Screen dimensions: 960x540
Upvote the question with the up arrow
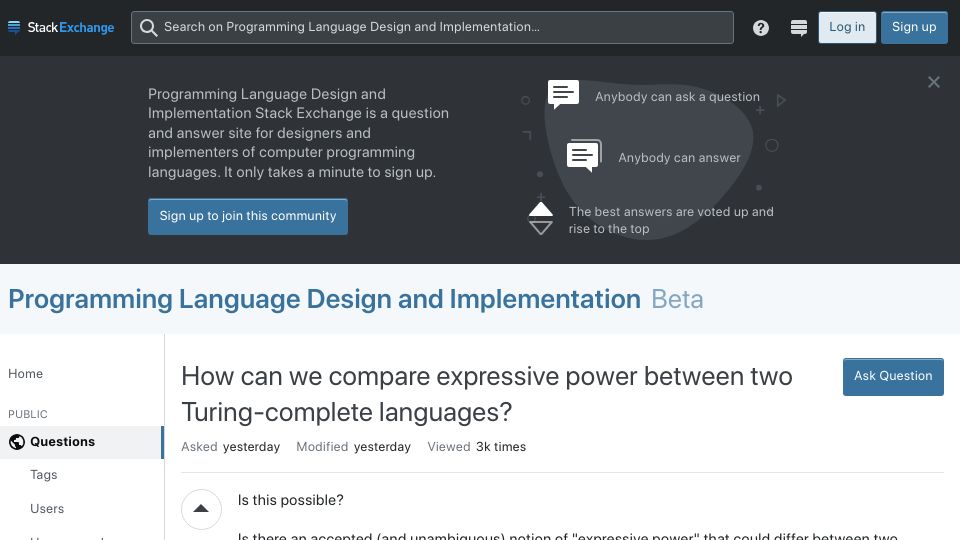point(201,509)
